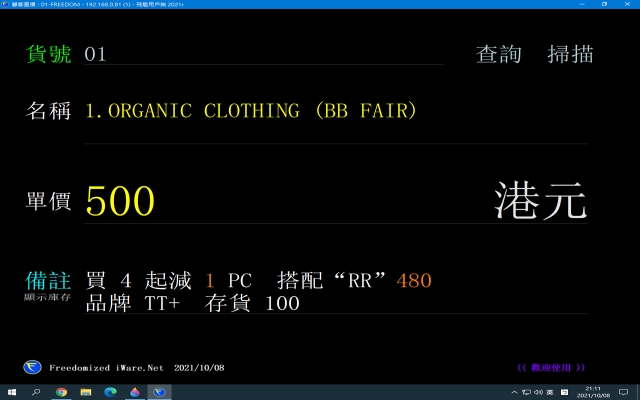
Task: Click the taskbar search magnifier icon
Action: tap(37, 392)
